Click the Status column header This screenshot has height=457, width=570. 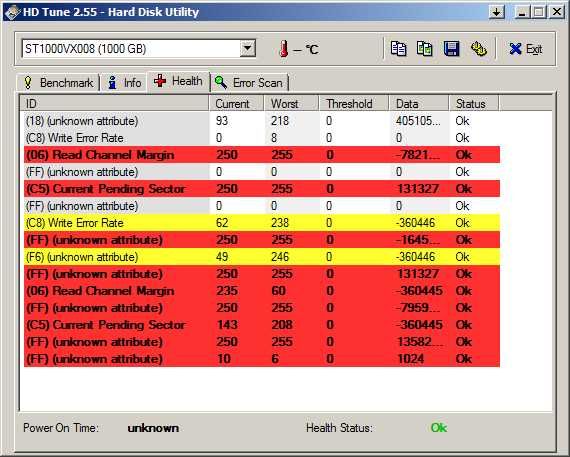point(474,104)
